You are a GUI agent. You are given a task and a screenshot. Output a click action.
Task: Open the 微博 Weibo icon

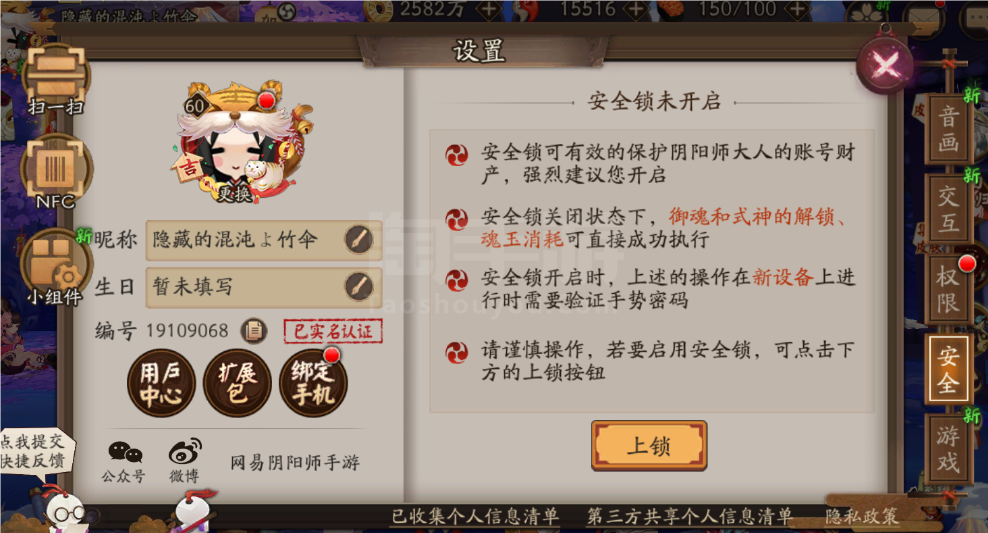tap(185, 462)
